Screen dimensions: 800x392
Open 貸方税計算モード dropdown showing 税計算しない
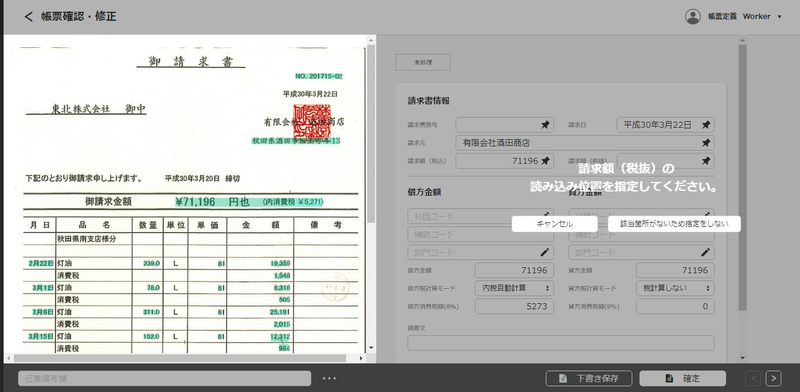tap(675, 288)
